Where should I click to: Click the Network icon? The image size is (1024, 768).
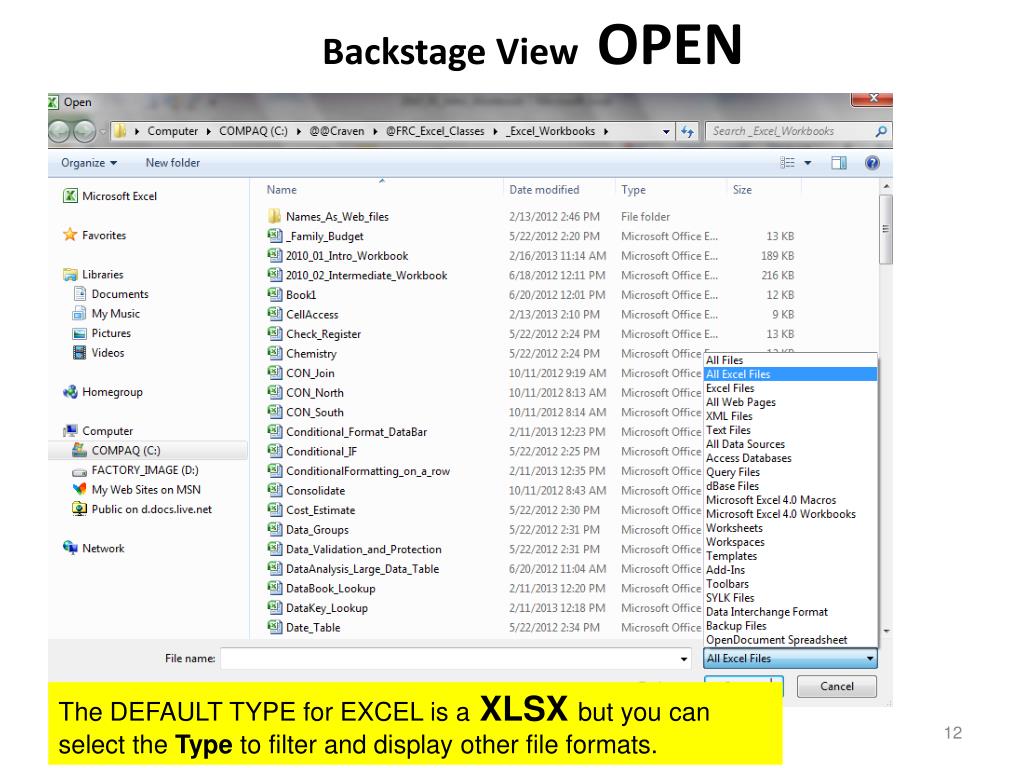click(70, 548)
